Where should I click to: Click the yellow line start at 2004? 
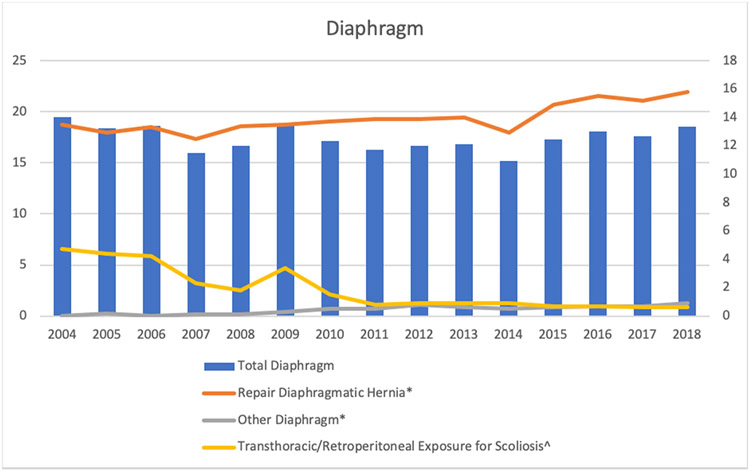tap(62, 249)
